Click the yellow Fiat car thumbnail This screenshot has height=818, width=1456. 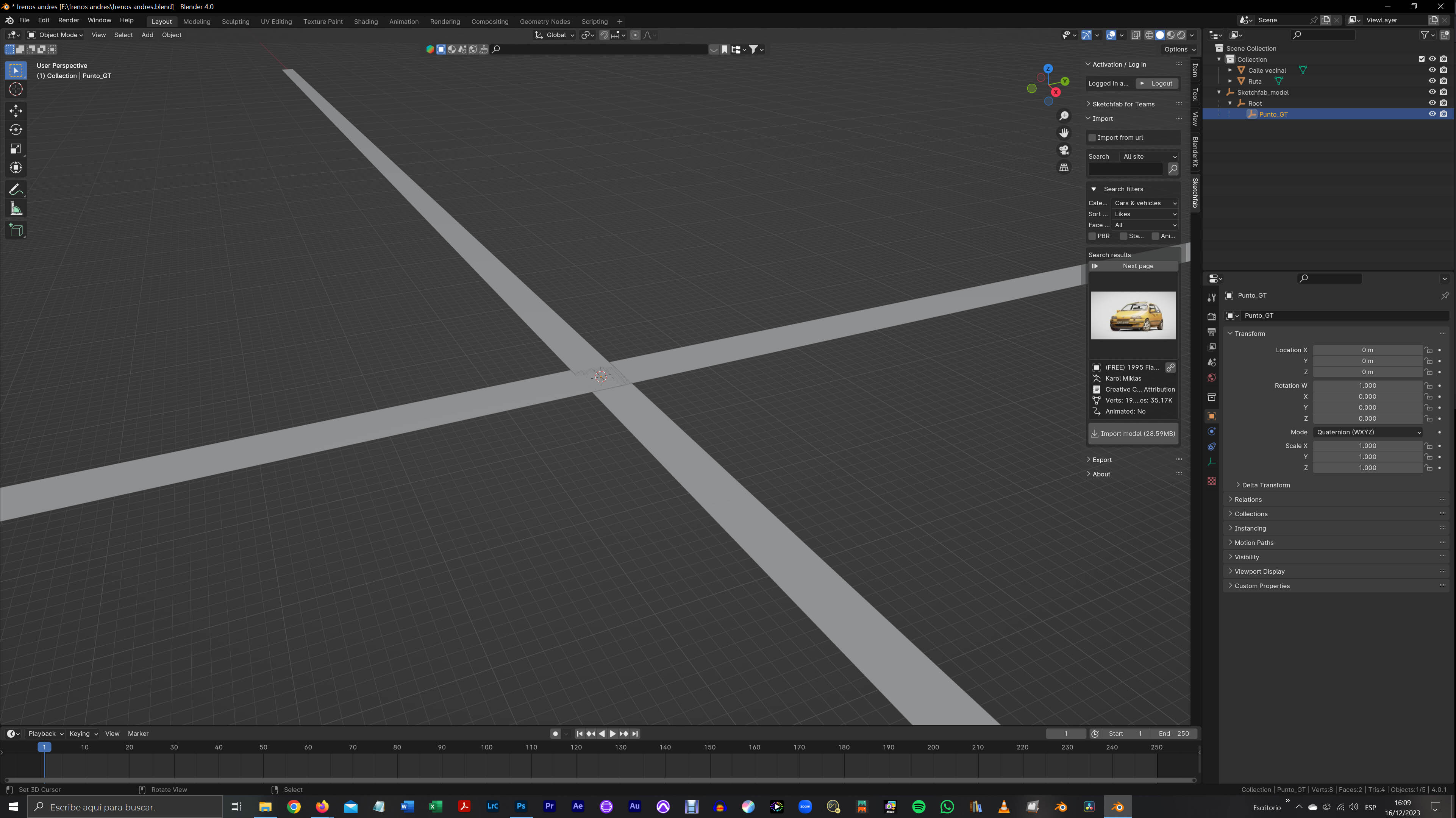coord(1133,315)
